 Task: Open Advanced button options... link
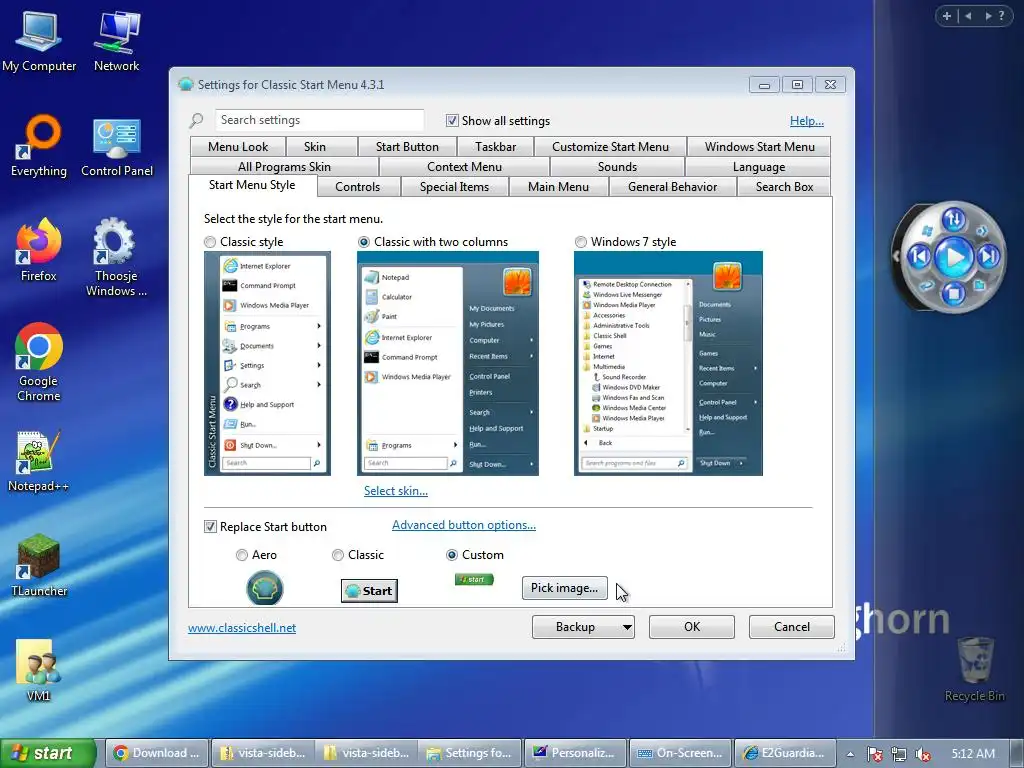(x=464, y=525)
